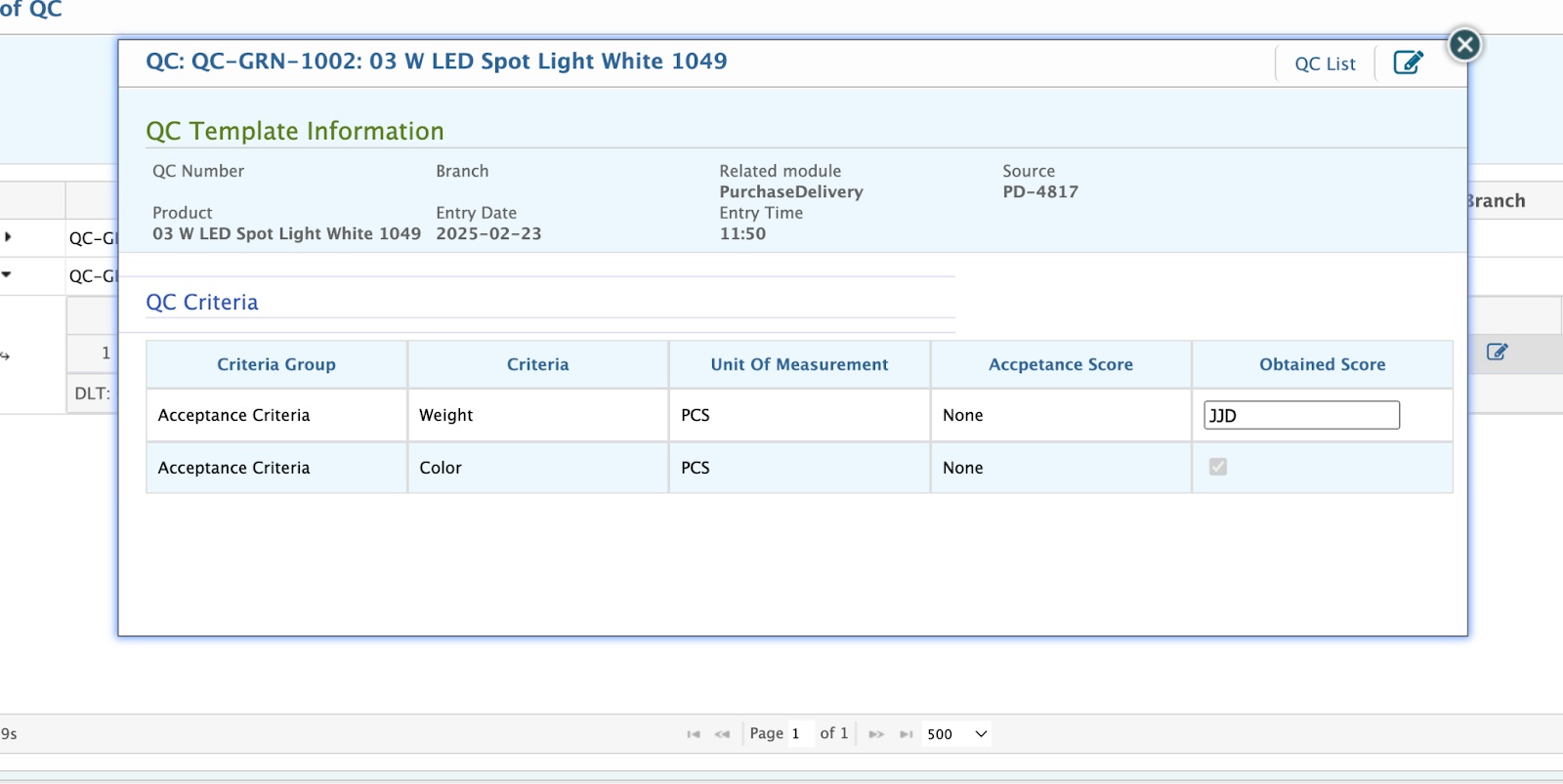This screenshot has height=784, width=1563.
Task: Click the Weight obtained score input field
Action: pos(1301,415)
